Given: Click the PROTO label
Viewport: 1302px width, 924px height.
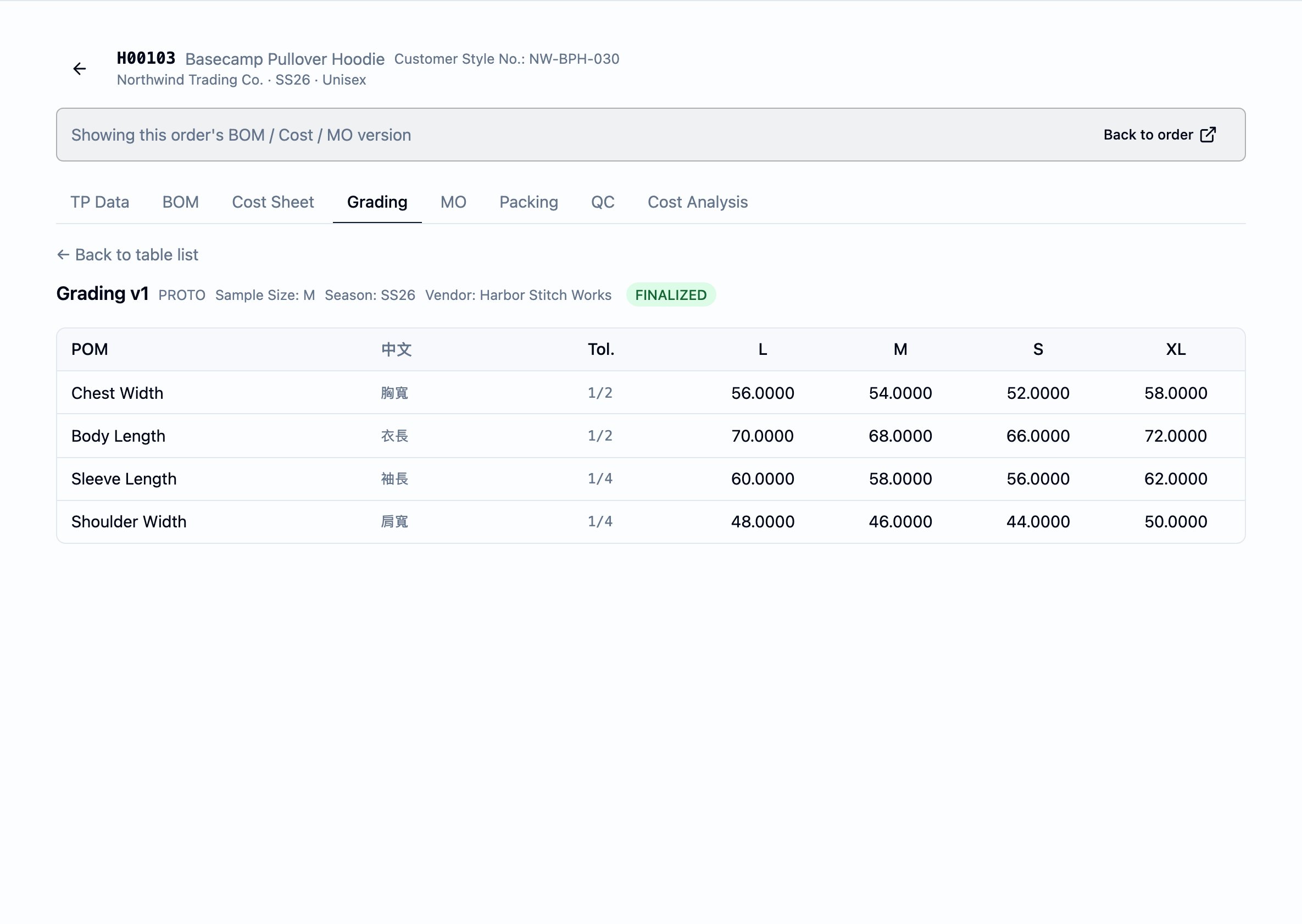Looking at the screenshot, I should coord(181,294).
